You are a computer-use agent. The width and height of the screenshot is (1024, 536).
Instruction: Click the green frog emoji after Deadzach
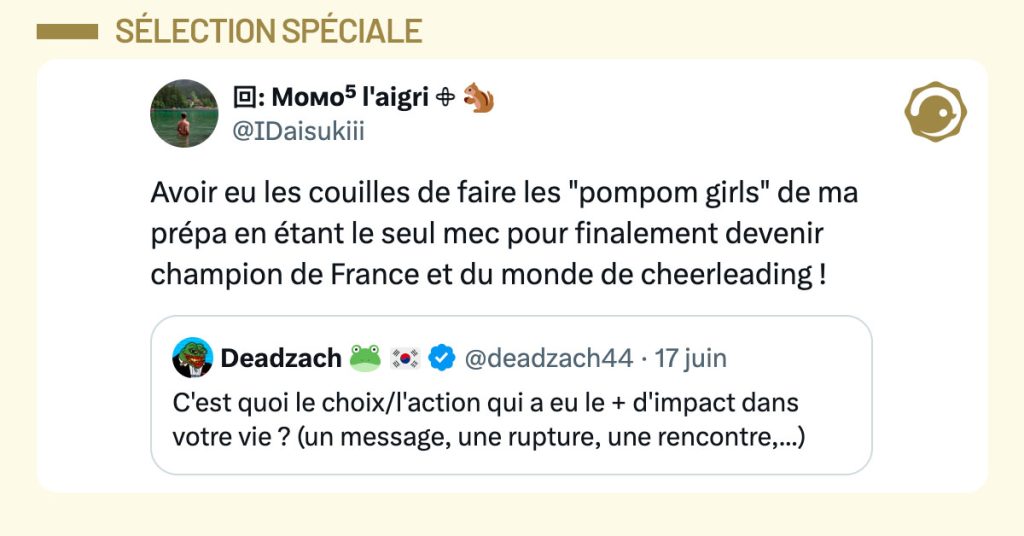pyautogui.click(x=365, y=357)
